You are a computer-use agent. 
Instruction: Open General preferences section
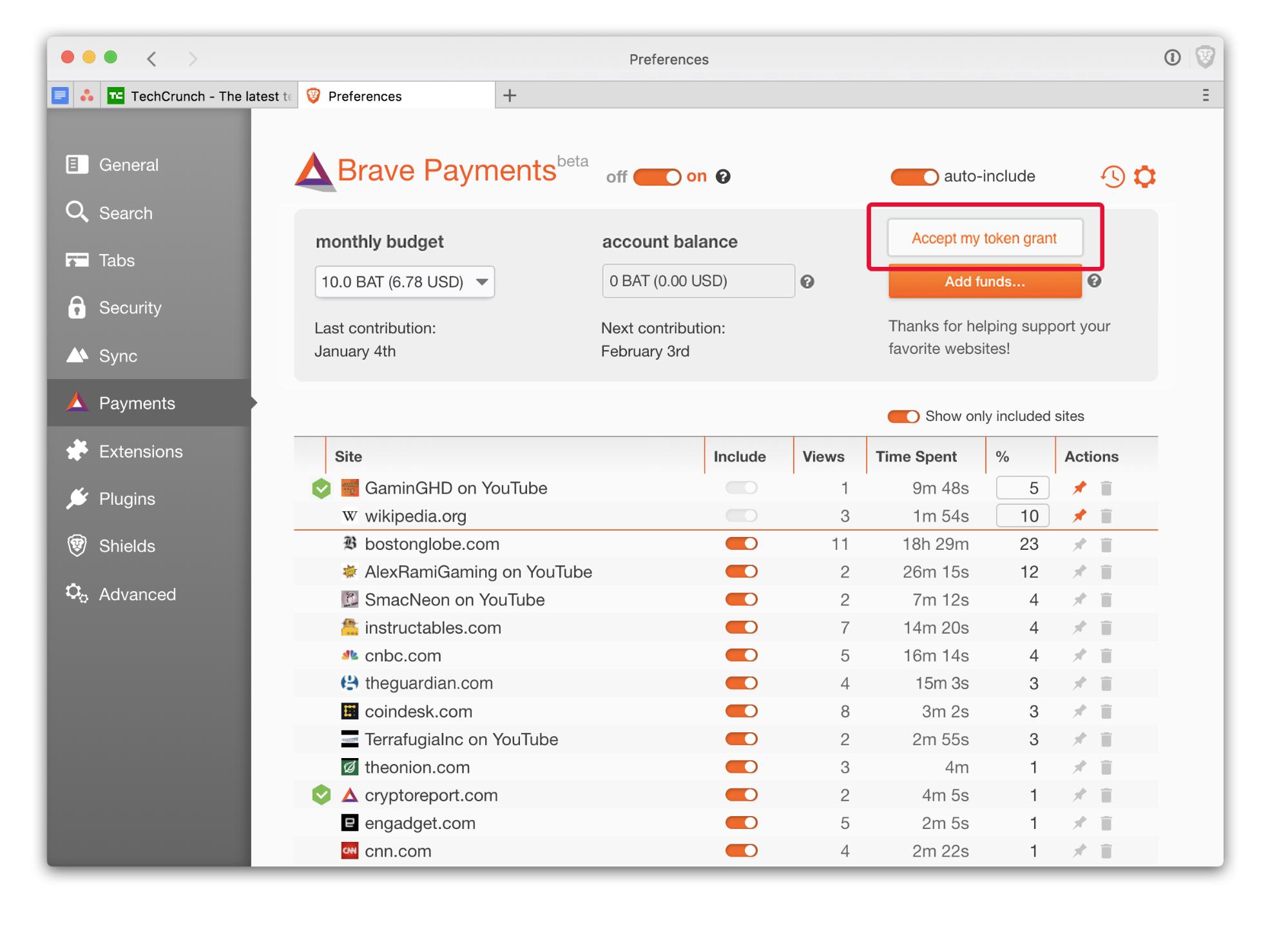149,164
